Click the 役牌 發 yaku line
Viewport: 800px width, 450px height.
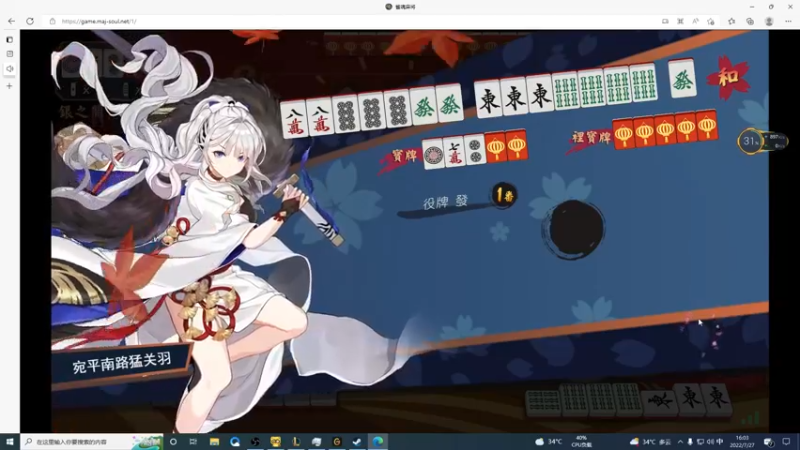[445, 202]
